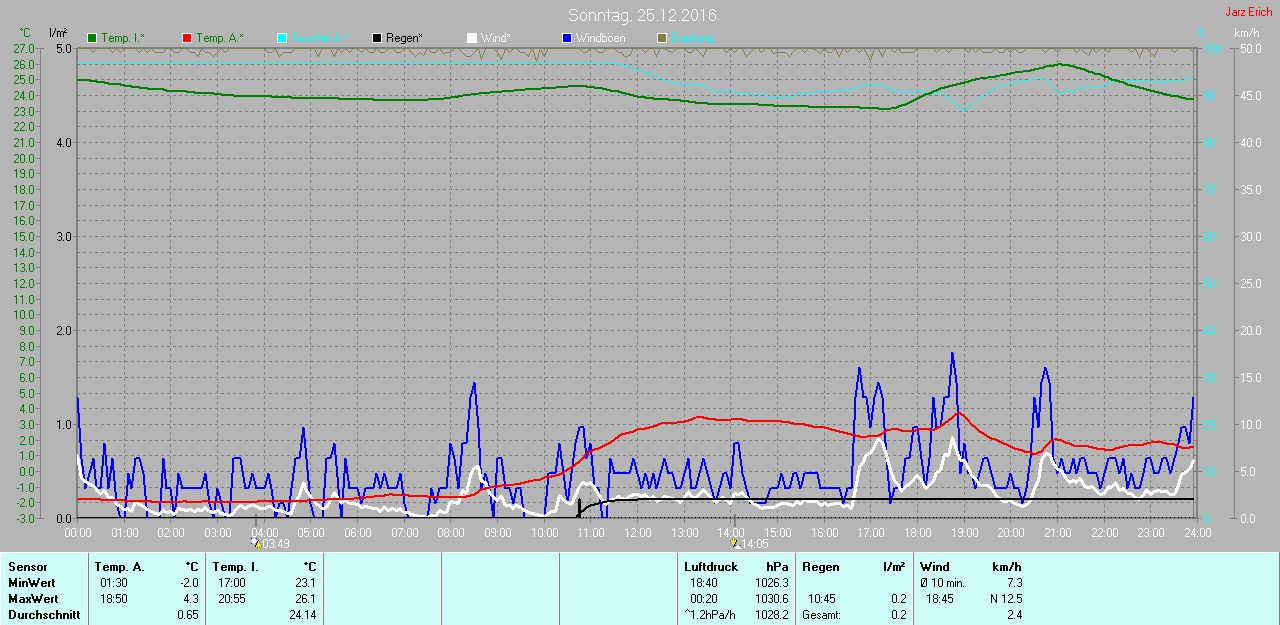Click the marker icon at 14:05
Image resolution: width=1280 pixels, height=625 pixels.
(736, 543)
